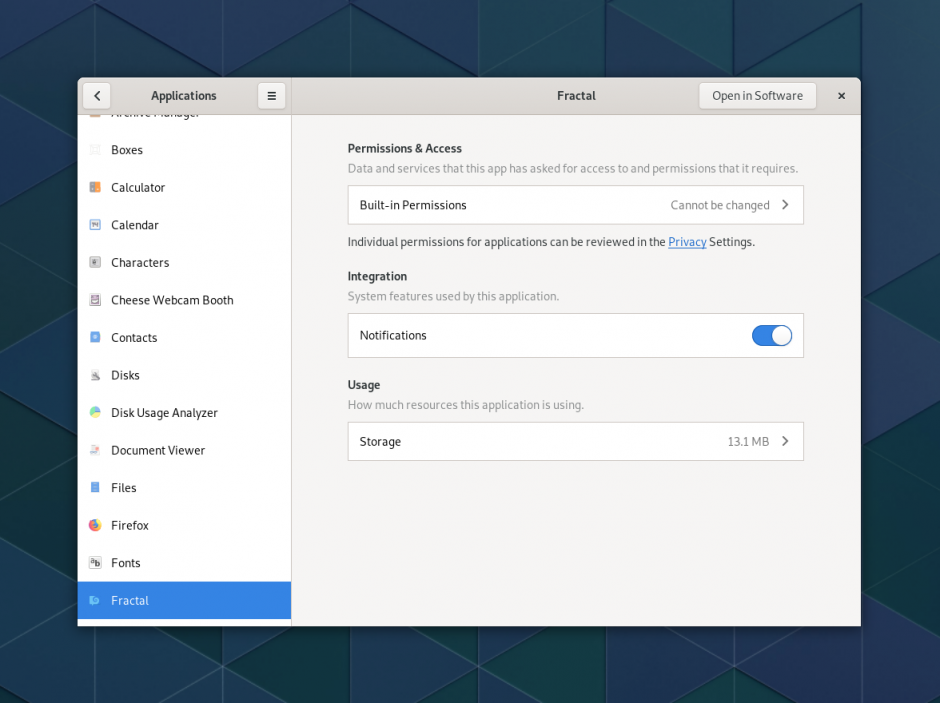The image size is (940, 703).
Task: Go back using the header back arrow
Action: coord(97,96)
